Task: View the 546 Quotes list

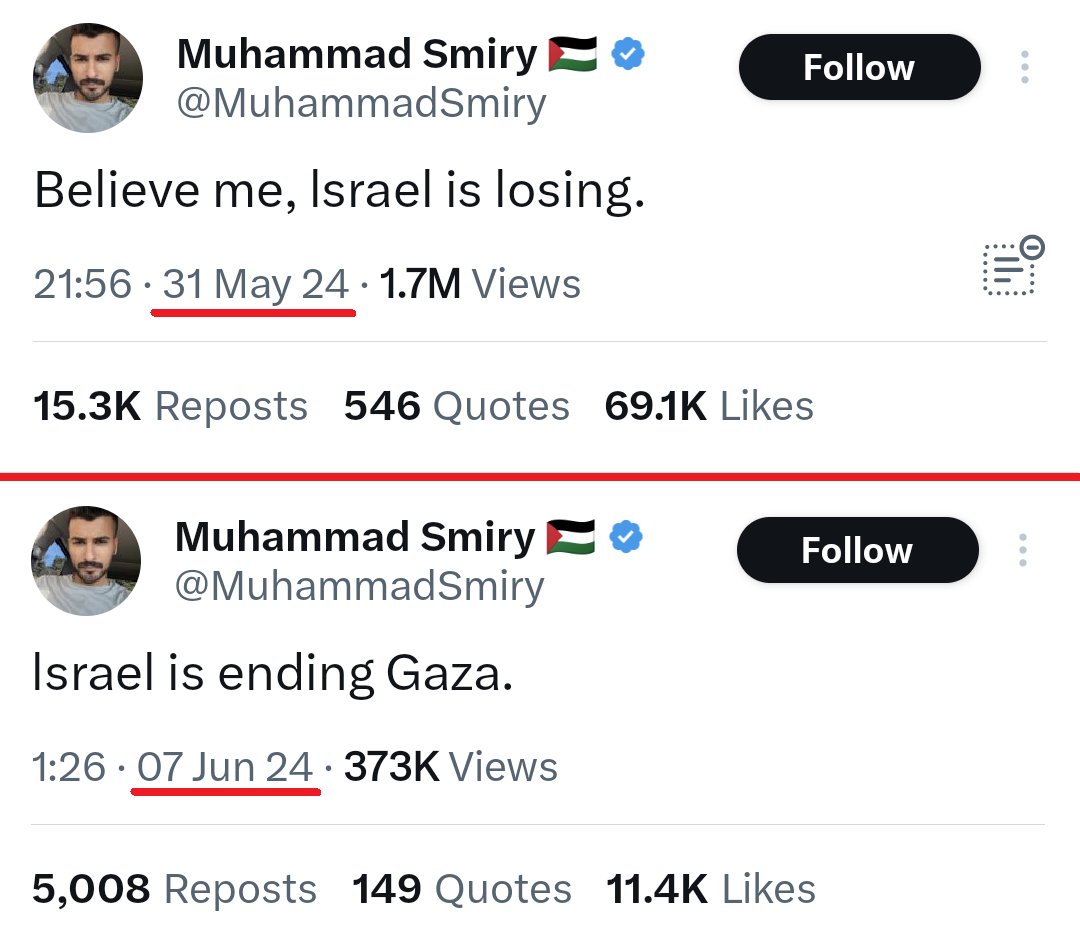Action: 457,406
